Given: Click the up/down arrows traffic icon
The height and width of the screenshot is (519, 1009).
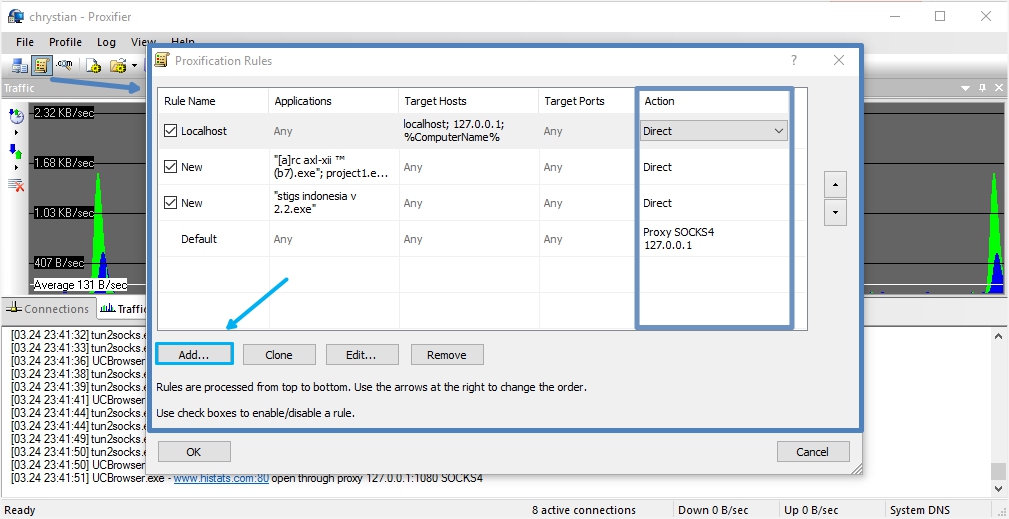Looking at the screenshot, I should [16, 152].
